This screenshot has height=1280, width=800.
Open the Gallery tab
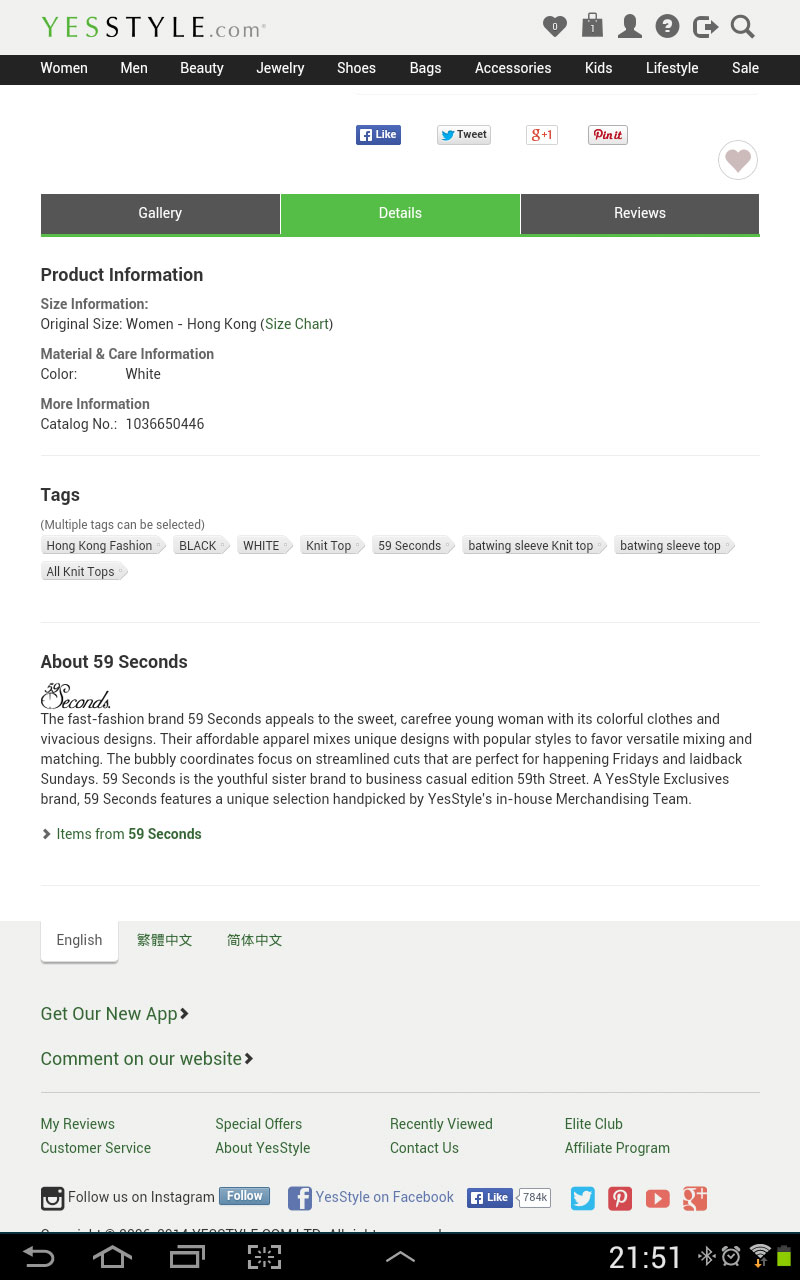point(160,213)
